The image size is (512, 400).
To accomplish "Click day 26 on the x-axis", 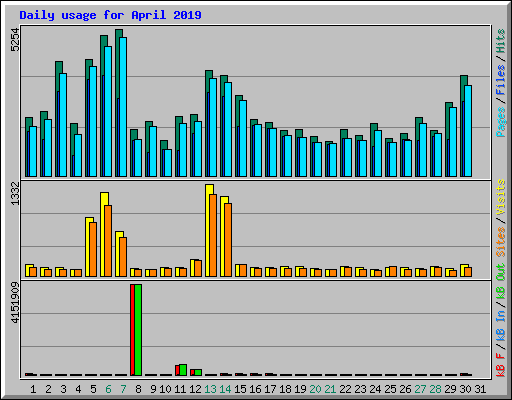I will click(x=405, y=389).
